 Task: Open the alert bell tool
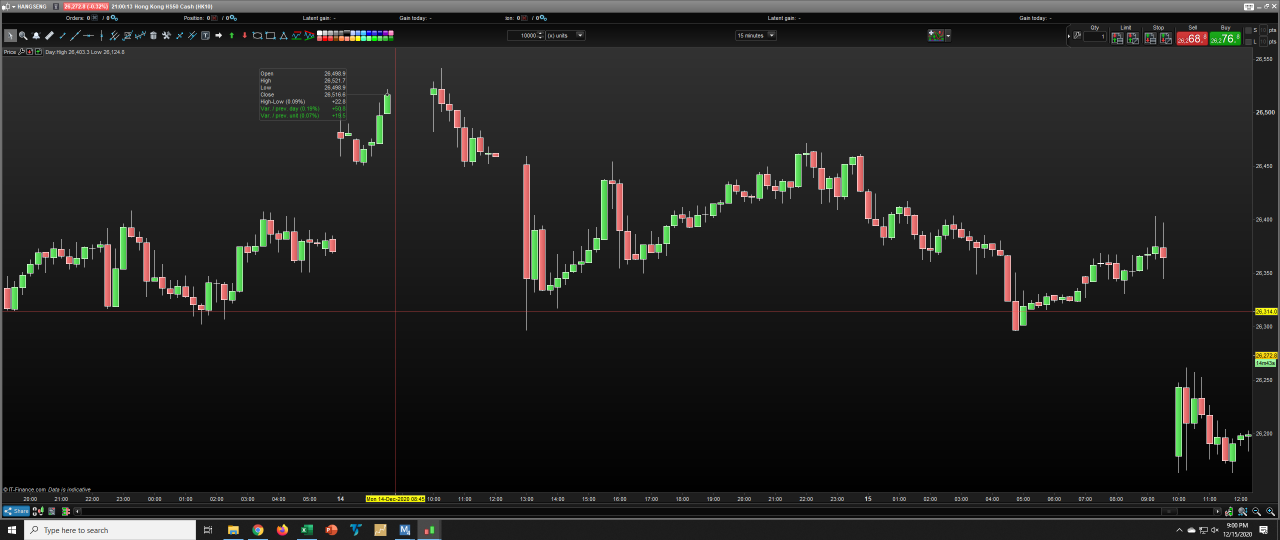coord(36,35)
